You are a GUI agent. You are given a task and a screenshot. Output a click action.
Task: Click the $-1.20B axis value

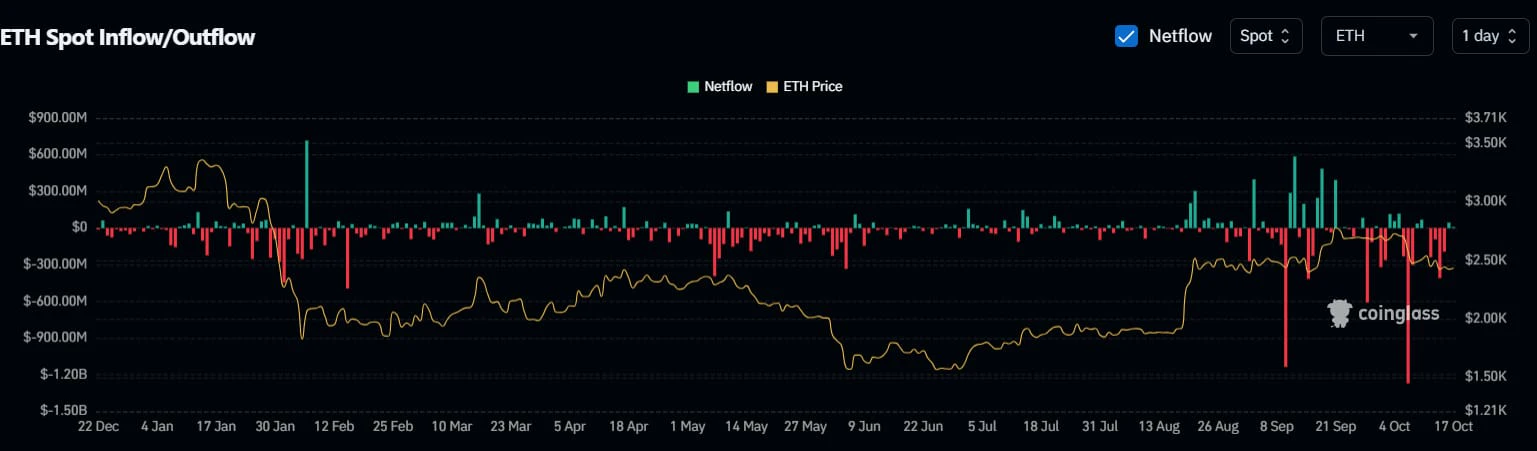65,374
